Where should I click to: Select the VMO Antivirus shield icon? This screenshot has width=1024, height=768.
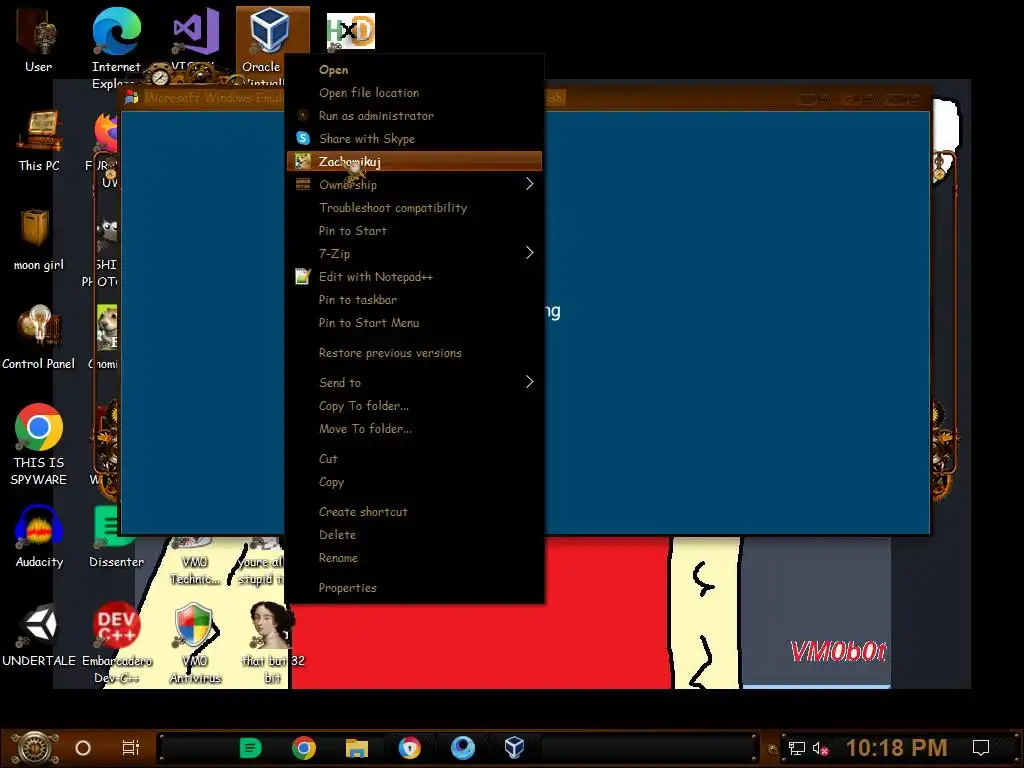[x=195, y=643]
